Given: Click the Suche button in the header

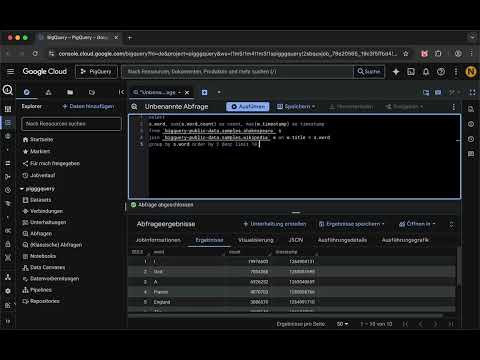Looking at the screenshot, I should tap(369, 72).
